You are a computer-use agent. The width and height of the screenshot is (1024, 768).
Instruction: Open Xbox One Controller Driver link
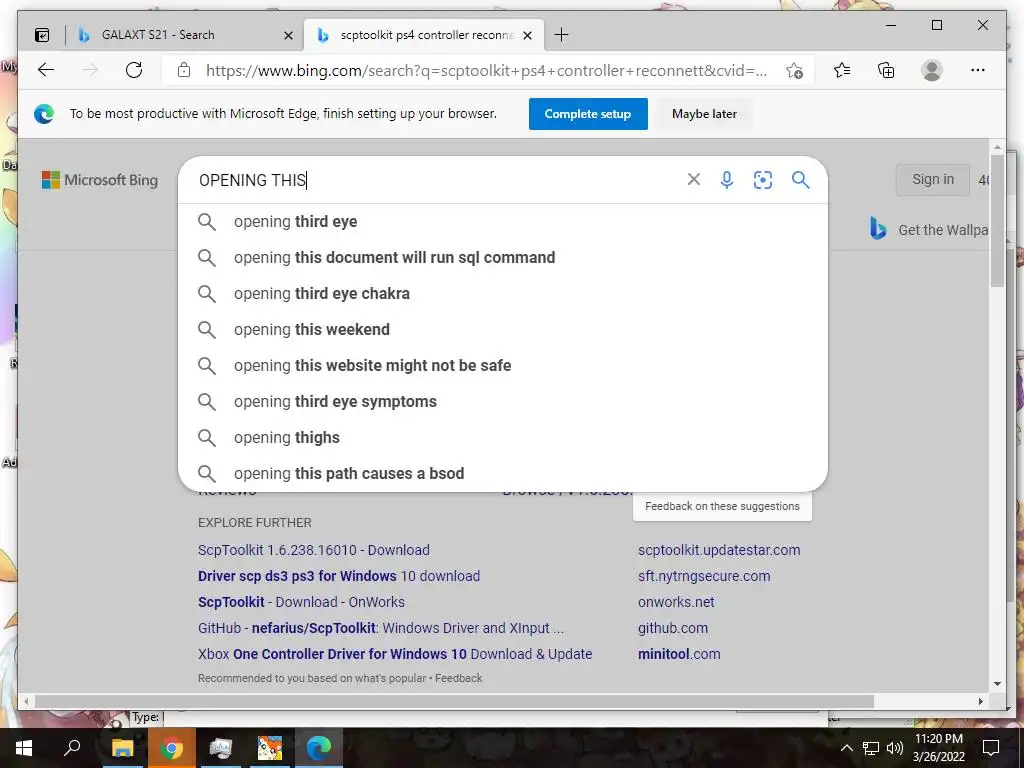click(395, 654)
